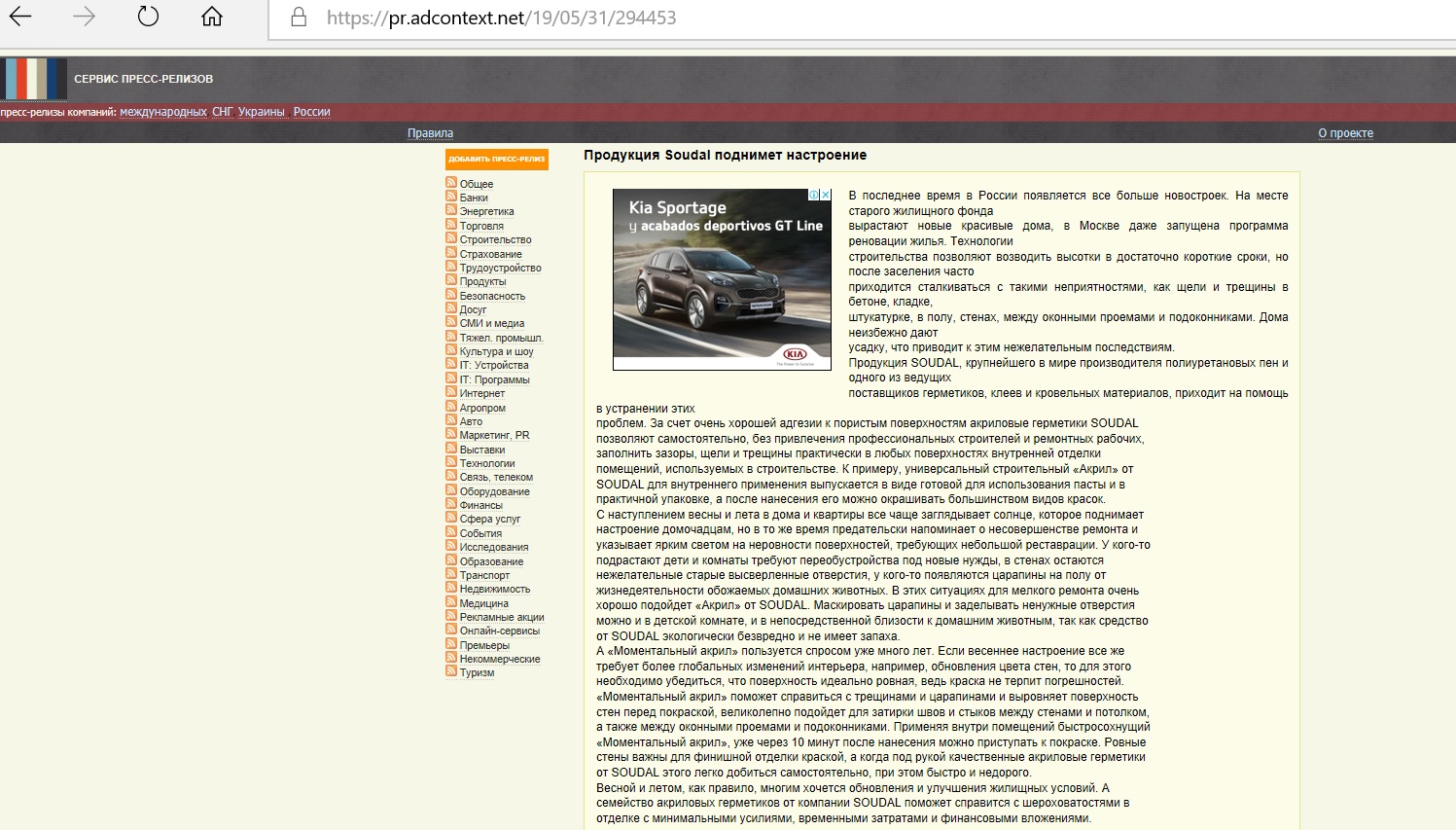Open the IT: Программы category
Screen dimensions: 1456x830
point(494,379)
